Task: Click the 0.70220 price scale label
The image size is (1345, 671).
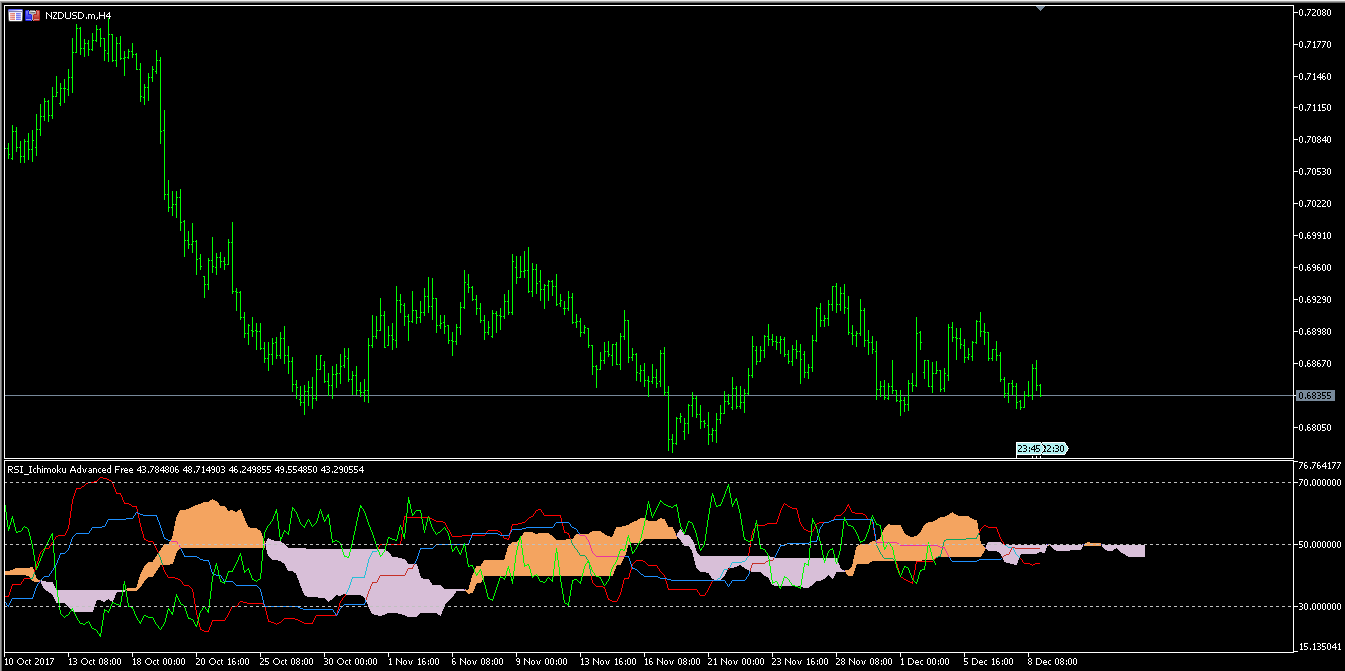Action: [x=1317, y=203]
